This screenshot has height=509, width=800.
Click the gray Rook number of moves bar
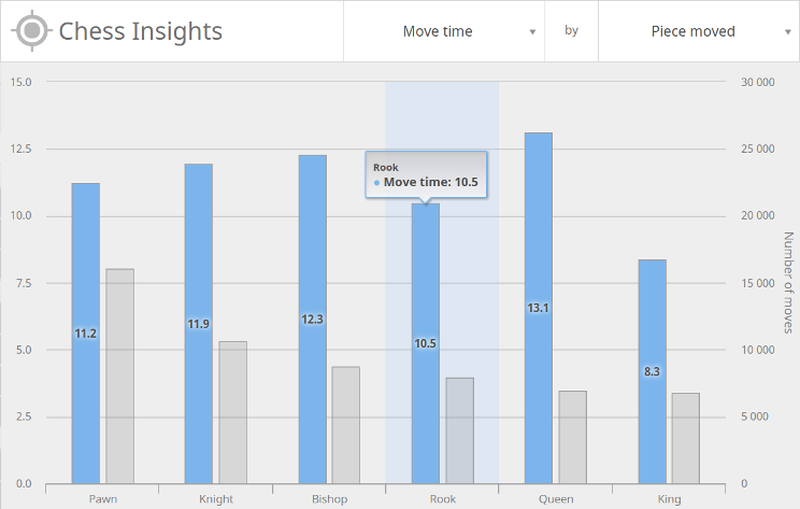click(x=459, y=430)
